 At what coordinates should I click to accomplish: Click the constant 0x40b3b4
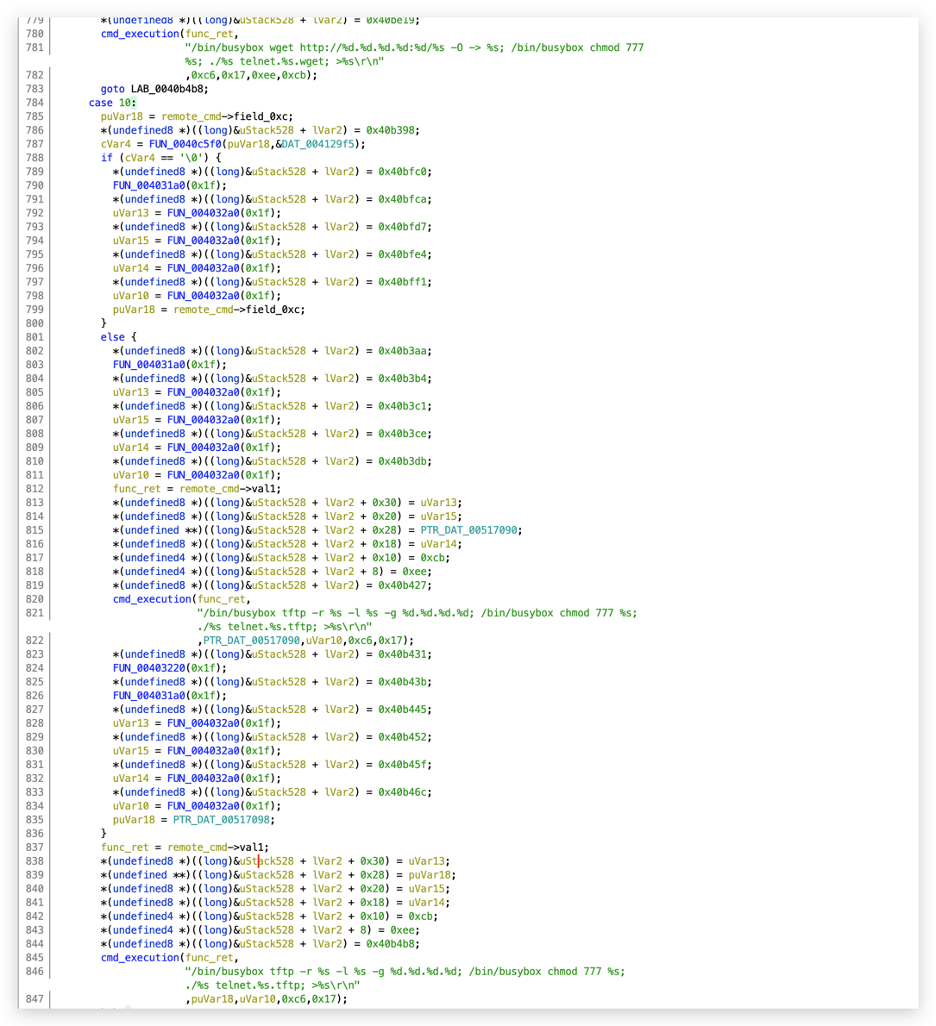pos(403,378)
